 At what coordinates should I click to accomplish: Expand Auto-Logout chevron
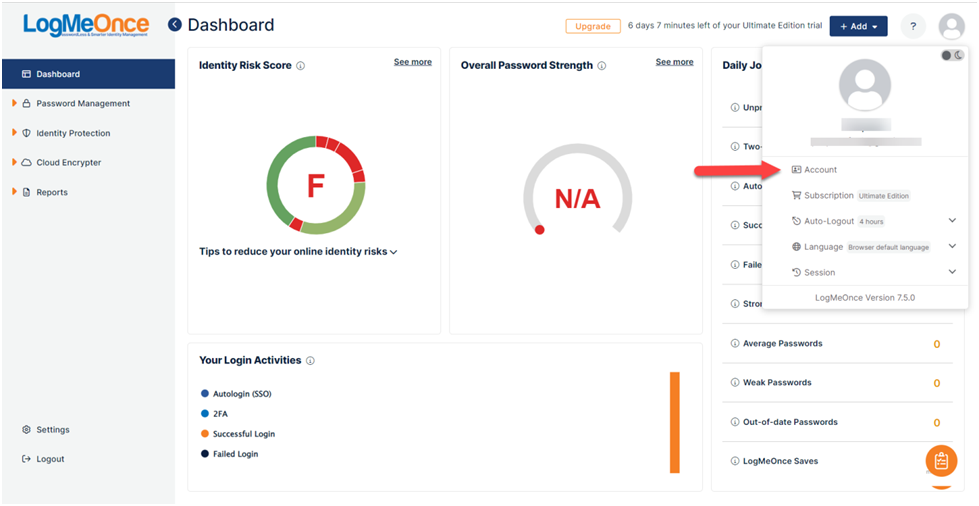952,221
